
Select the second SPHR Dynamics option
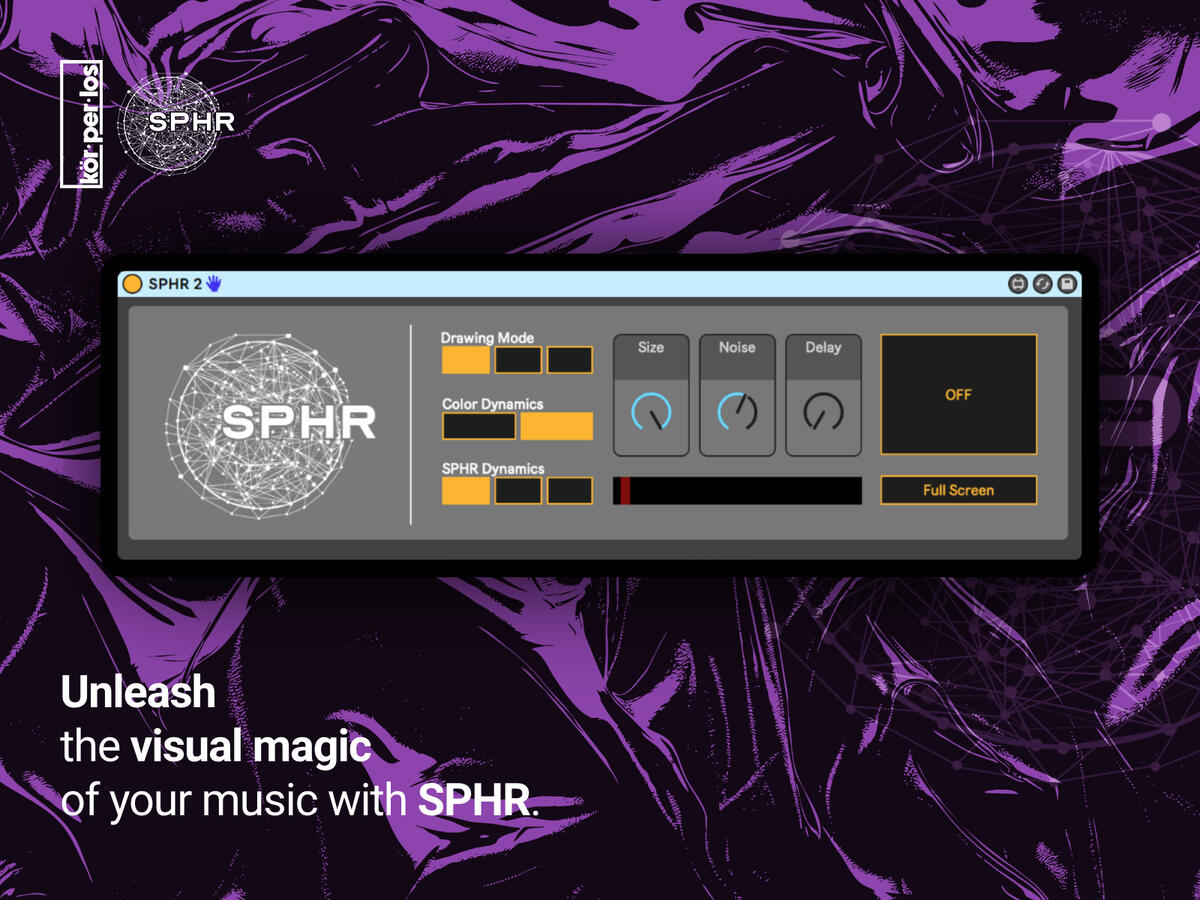518,490
